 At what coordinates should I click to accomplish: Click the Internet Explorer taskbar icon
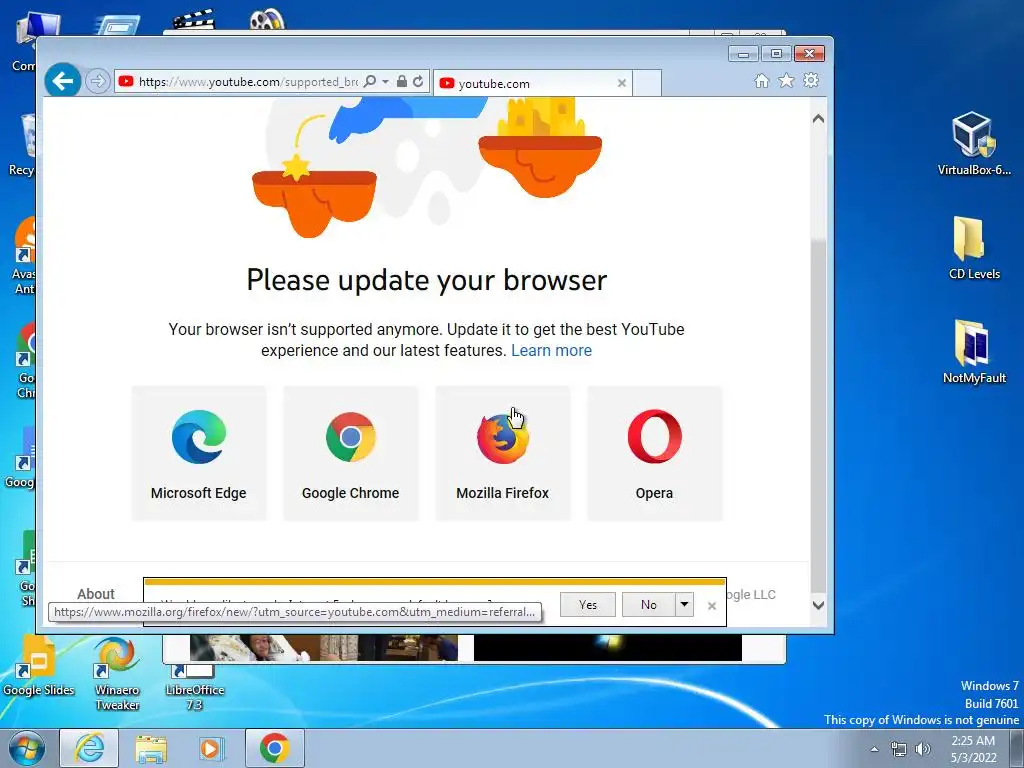click(x=89, y=748)
